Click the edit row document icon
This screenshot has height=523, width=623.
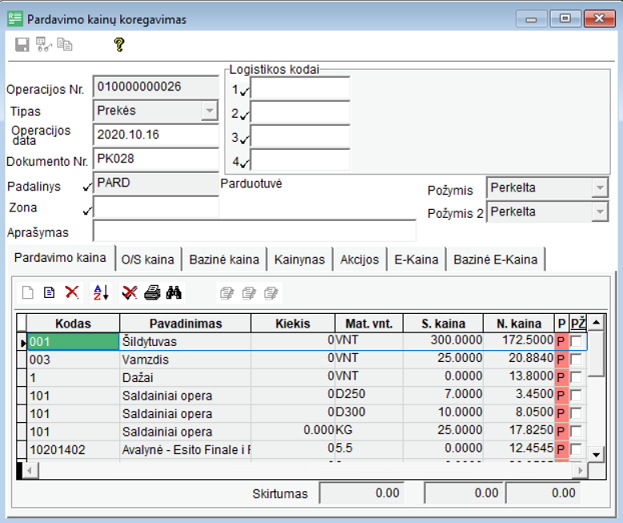coord(49,292)
